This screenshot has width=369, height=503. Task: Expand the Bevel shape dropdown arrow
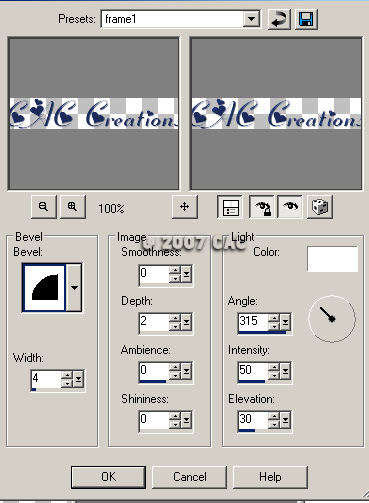[x=74, y=287]
